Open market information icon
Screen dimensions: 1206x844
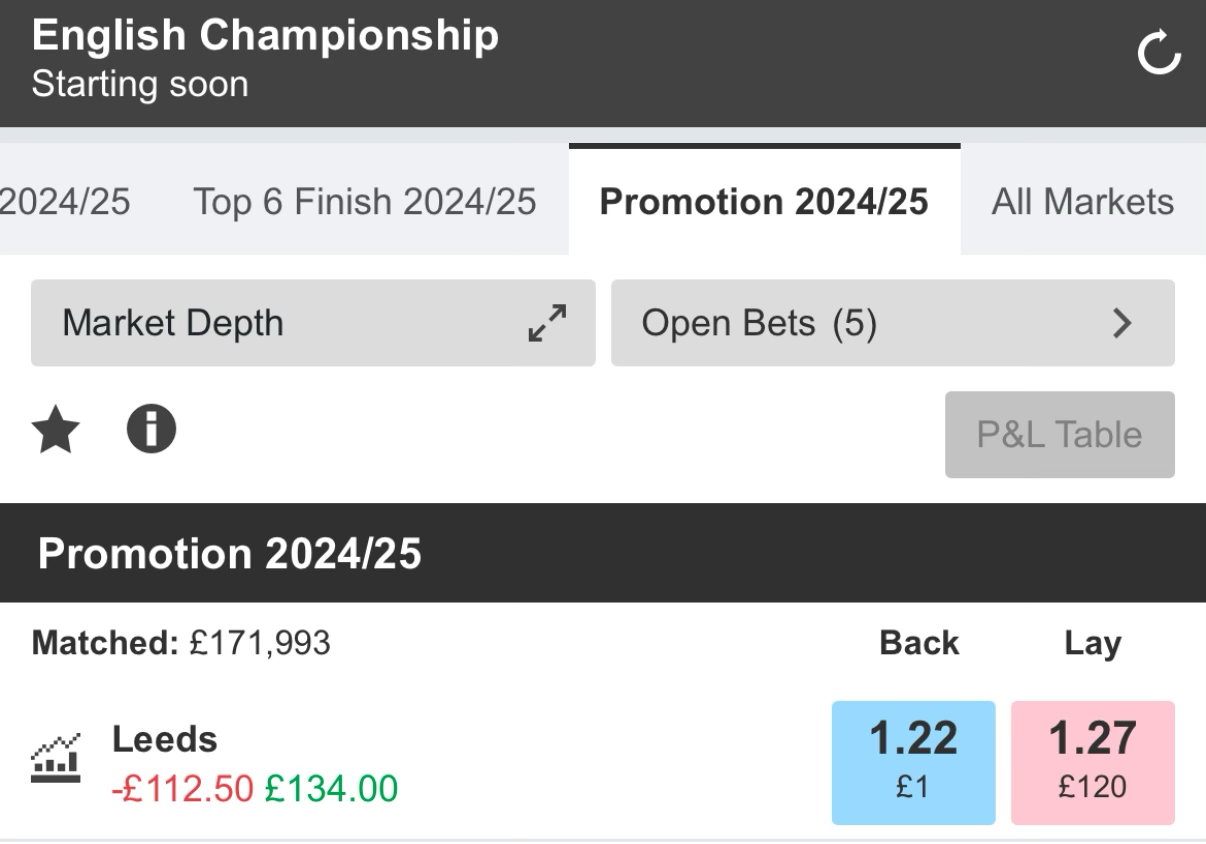coord(151,431)
